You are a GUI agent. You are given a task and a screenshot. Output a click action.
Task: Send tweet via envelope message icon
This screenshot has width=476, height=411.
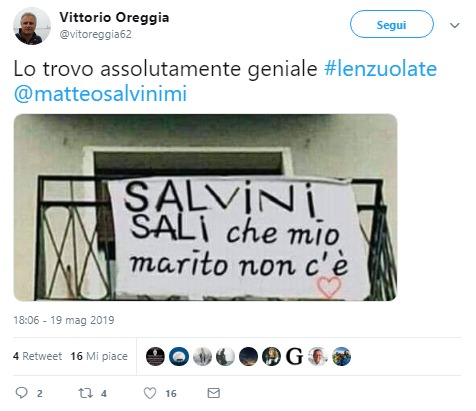pos(213,393)
